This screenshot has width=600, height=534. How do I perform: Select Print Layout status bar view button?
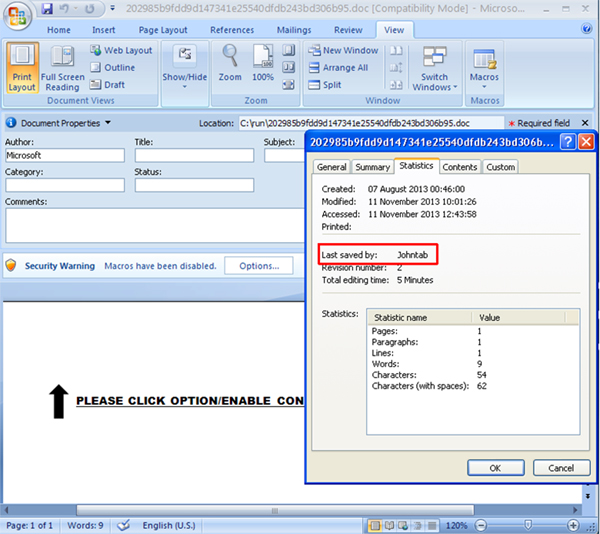pos(375,526)
